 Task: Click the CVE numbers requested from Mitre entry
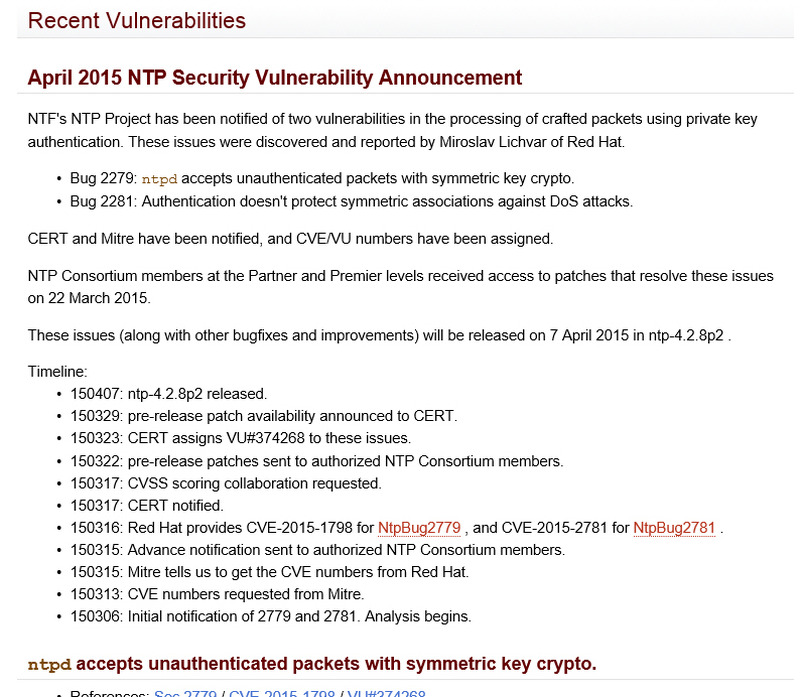(x=220, y=594)
